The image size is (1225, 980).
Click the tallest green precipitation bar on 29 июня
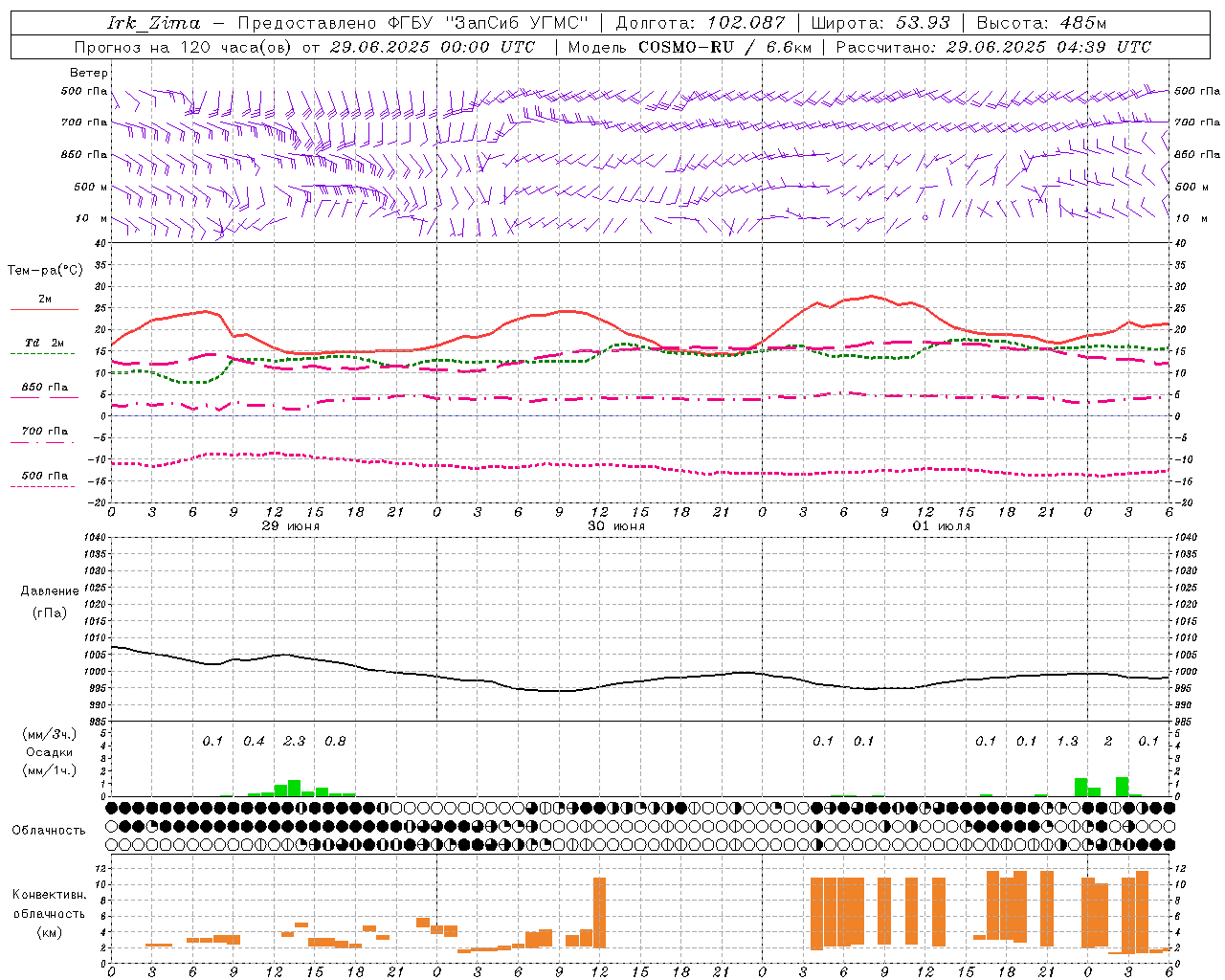click(x=294, y=789)
